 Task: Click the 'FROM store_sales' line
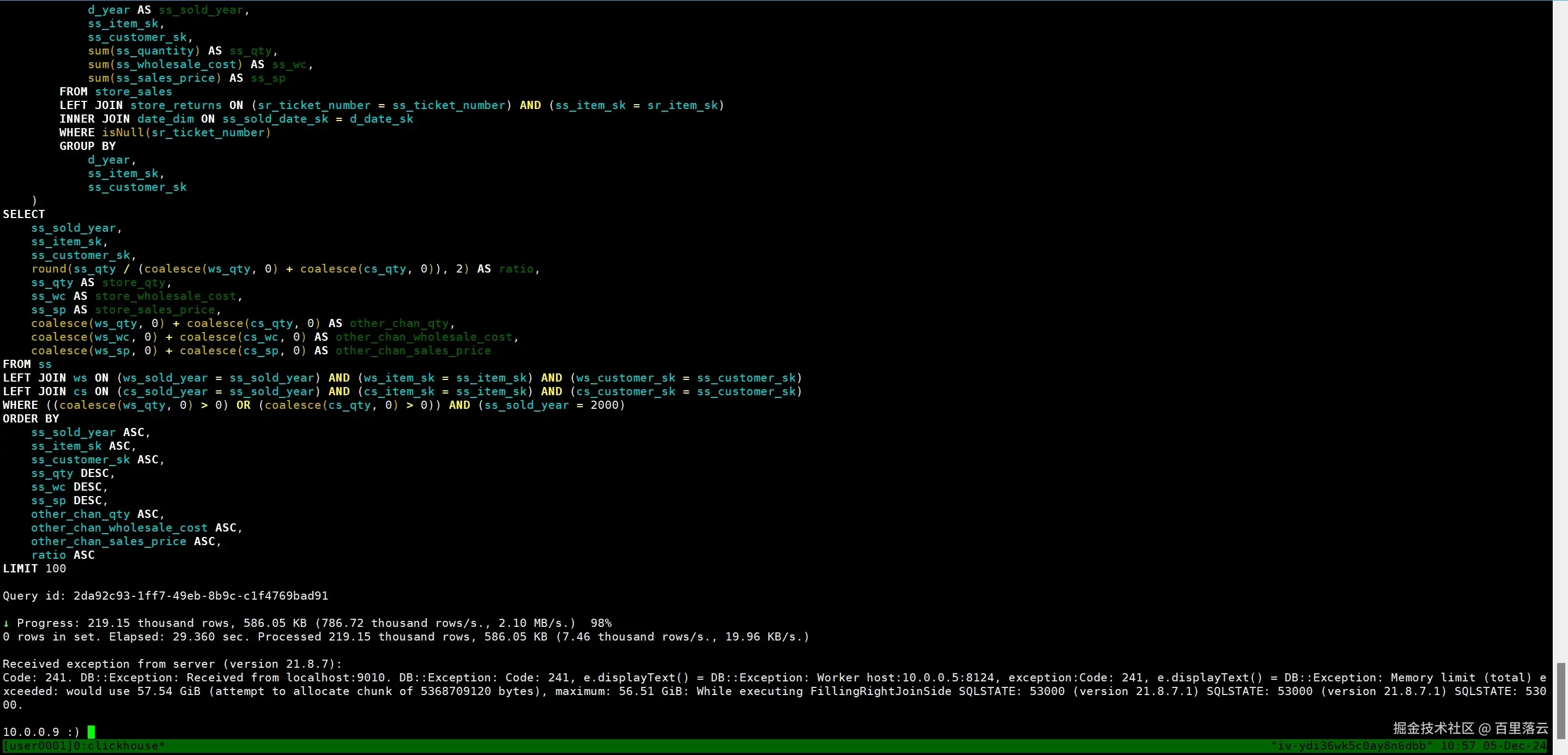tap(116, 92)
